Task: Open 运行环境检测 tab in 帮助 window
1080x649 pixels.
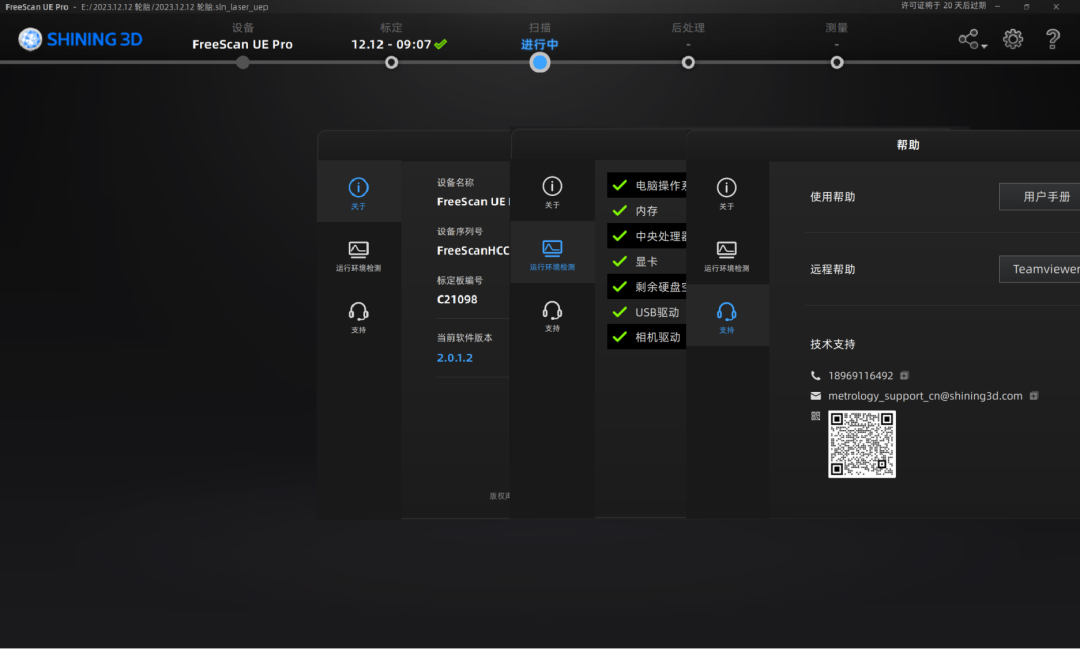Action: (x=727, y=256)
